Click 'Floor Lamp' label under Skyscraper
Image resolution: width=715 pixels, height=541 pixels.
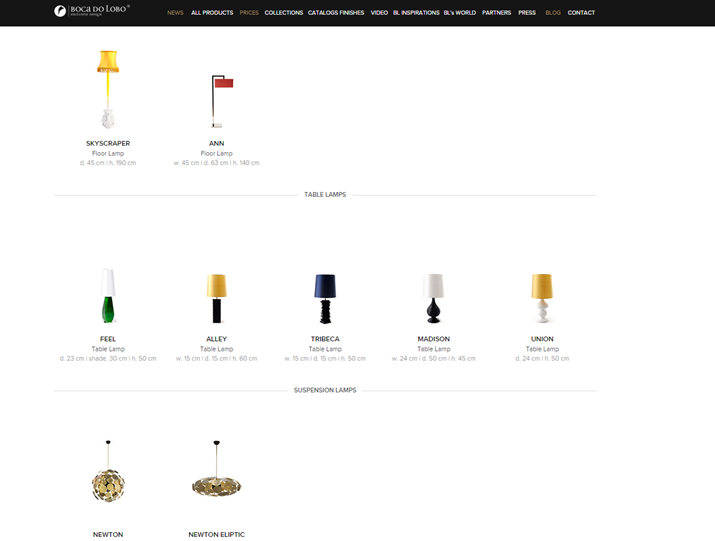coord(108,154)
